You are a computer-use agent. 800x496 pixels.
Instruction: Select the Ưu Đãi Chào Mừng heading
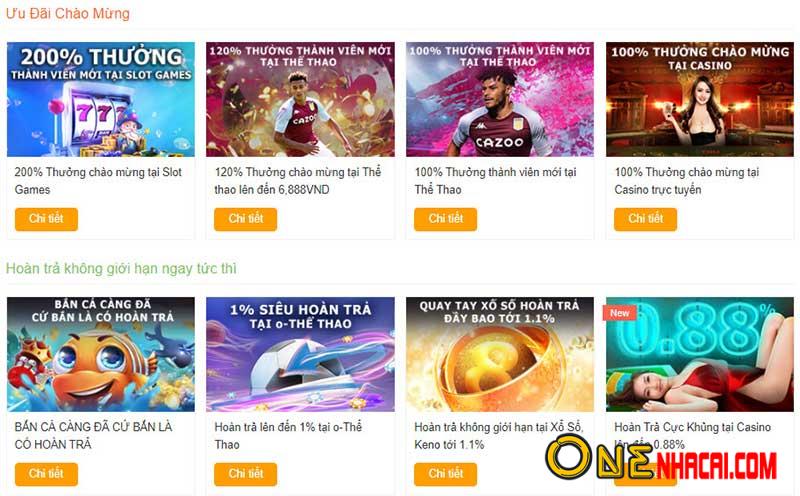coord(68,13)
